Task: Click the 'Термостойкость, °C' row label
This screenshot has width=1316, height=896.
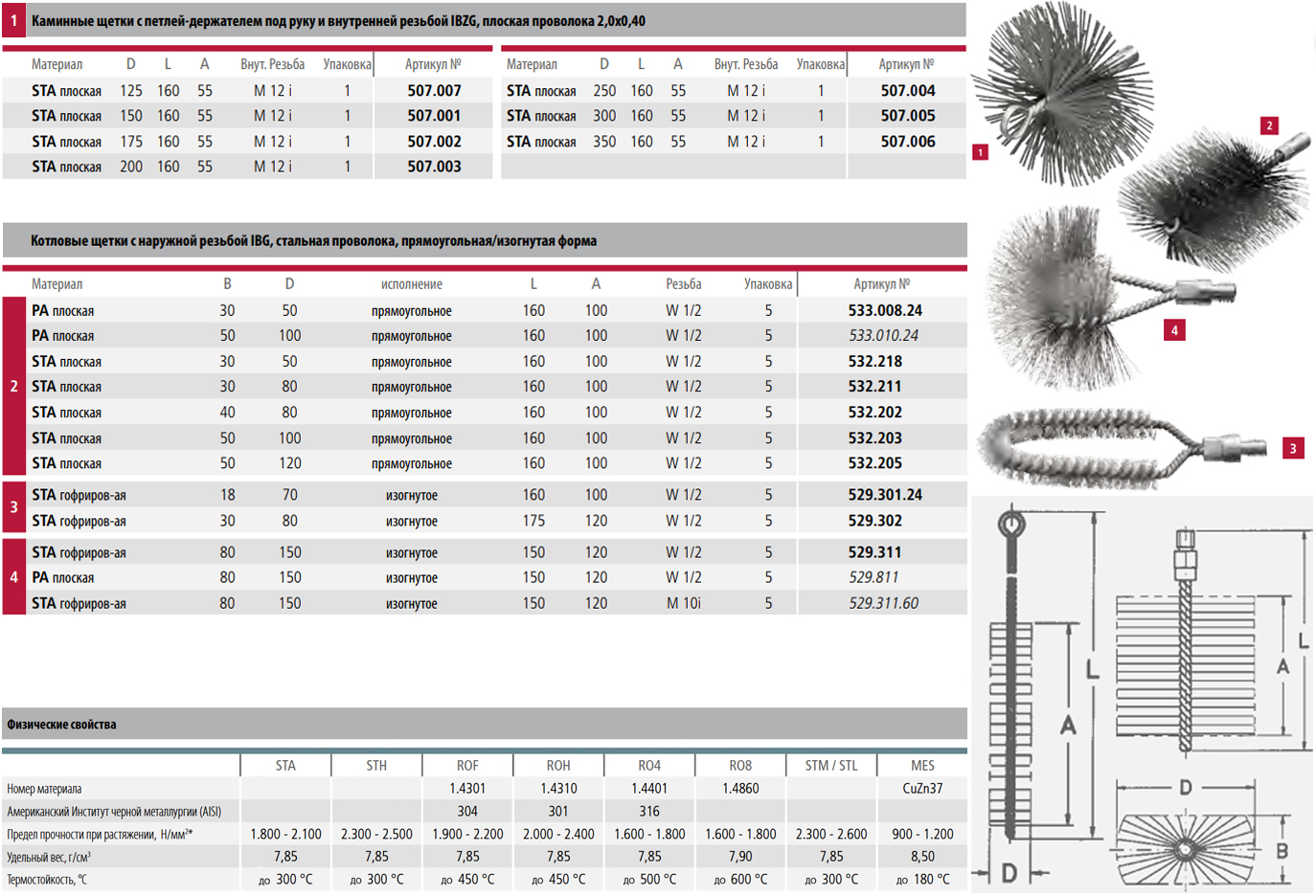Action: click(47, 880)
